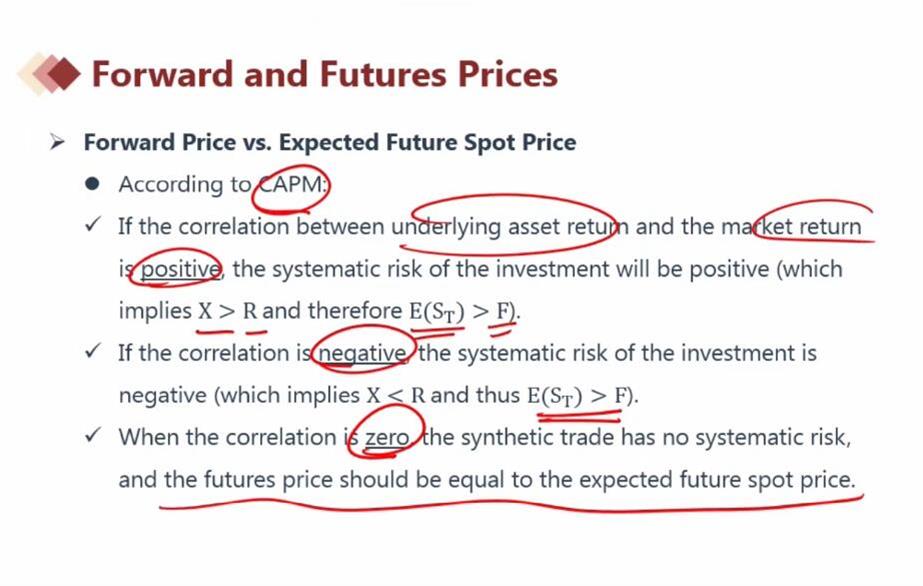Image resolution: width=923 pixels, height=586 pixels.
Task: Click the 'Forward Price vs. Expected Future Spot Price' heading
Action: [x=330, y=142]
